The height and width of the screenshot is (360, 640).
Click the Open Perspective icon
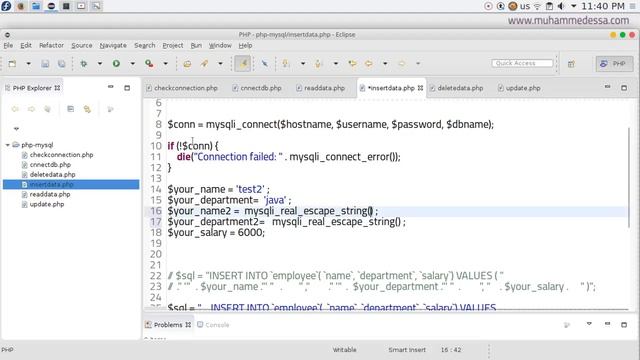click(571, 64)
